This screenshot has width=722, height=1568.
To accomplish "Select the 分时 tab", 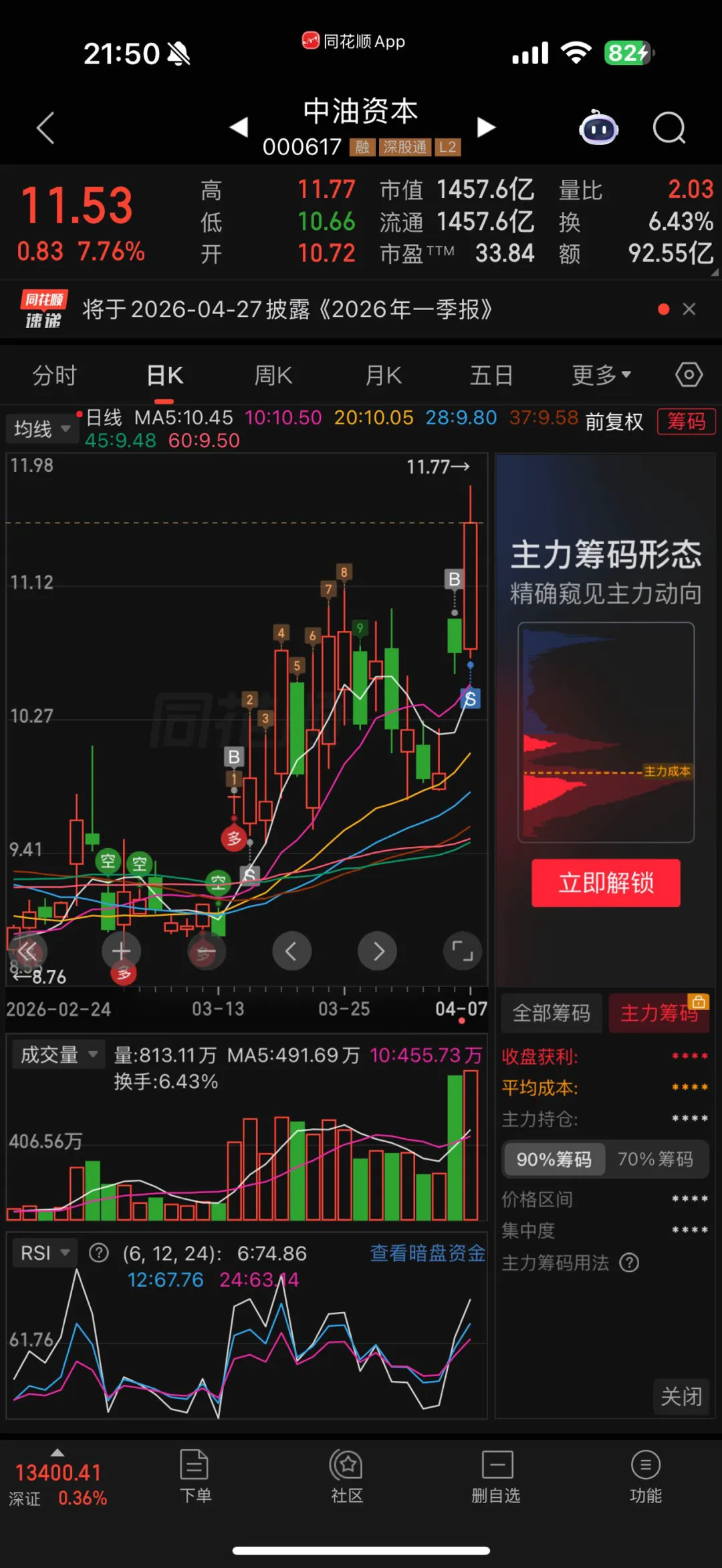I will click(x=55, y=375).
